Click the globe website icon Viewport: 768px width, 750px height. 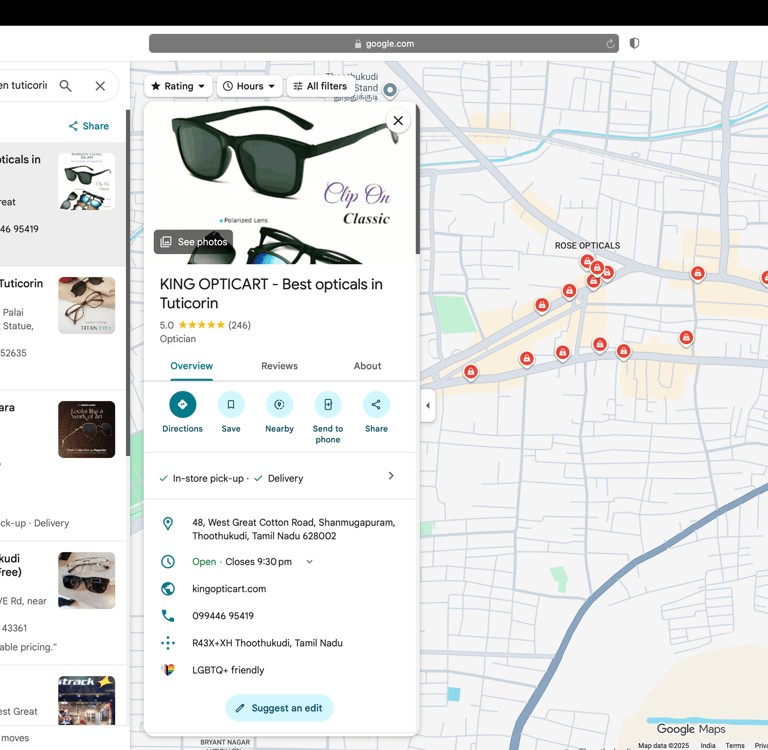(168, 588)
